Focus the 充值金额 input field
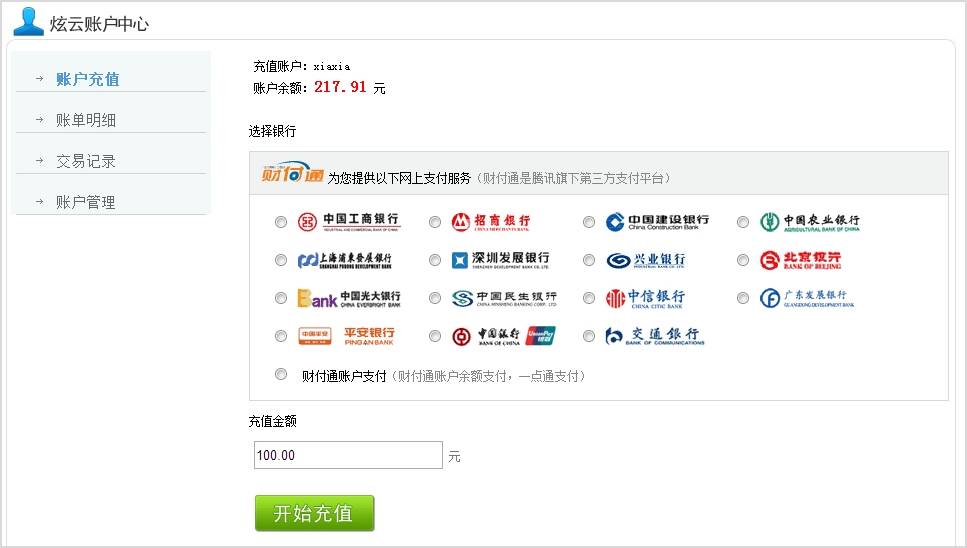 [348, 455]
